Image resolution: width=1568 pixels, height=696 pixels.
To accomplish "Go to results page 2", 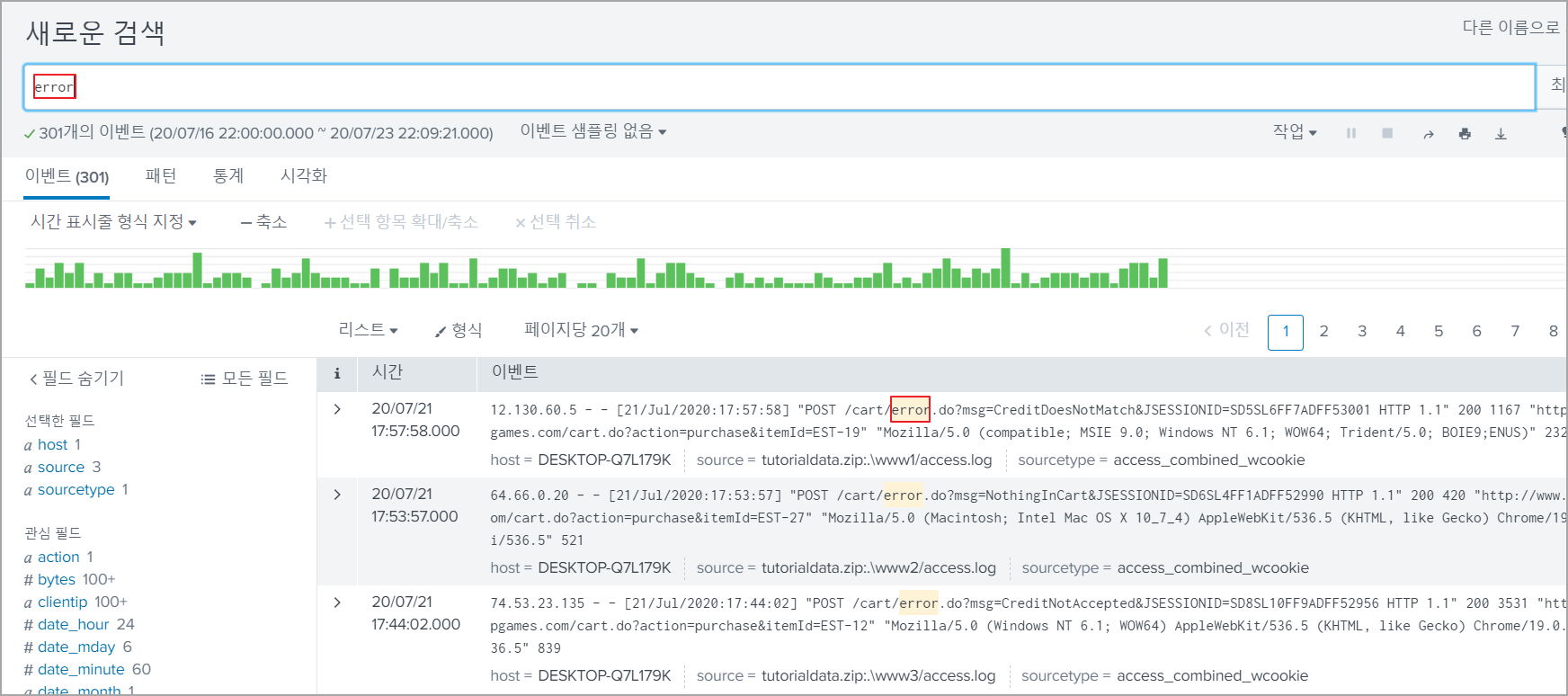I will [x=1323, y=331].
